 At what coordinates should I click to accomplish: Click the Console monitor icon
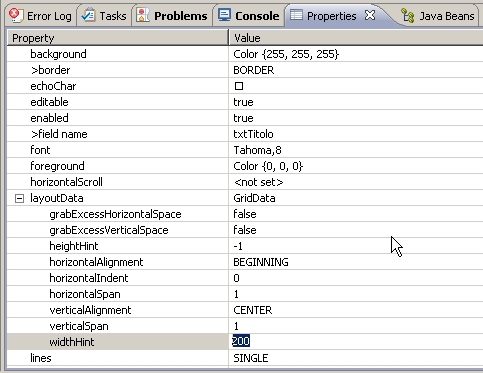pyautogui.click(x=224, y=15)
